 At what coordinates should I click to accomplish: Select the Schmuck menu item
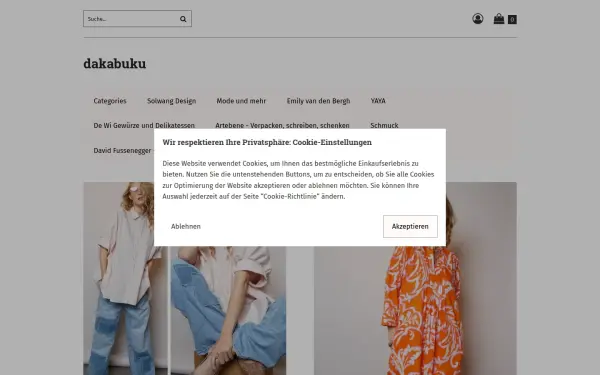click(x=384, y=126)
